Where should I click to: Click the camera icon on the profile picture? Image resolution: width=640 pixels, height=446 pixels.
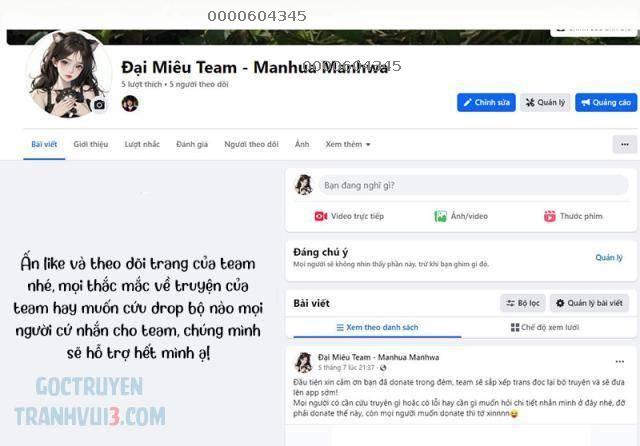pos(99,105)
